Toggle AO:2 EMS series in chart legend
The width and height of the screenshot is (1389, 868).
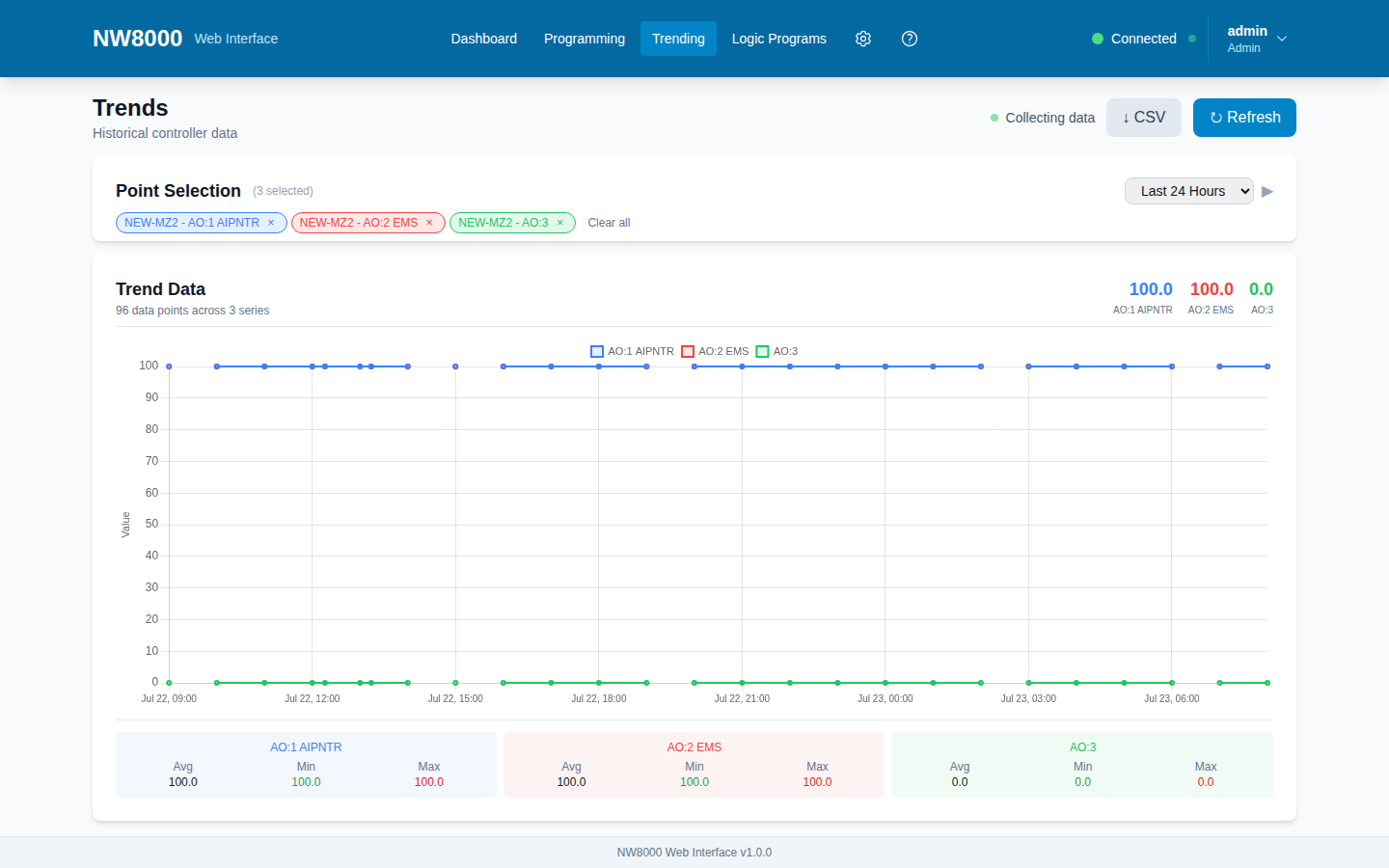[x=715, y=351]
